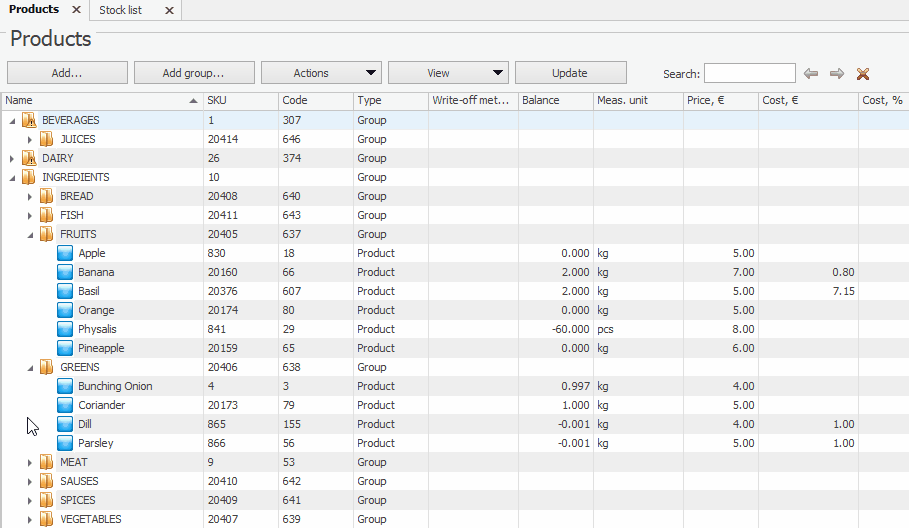Close the Stock list tab
909x528 pixels.
[169, 10]
